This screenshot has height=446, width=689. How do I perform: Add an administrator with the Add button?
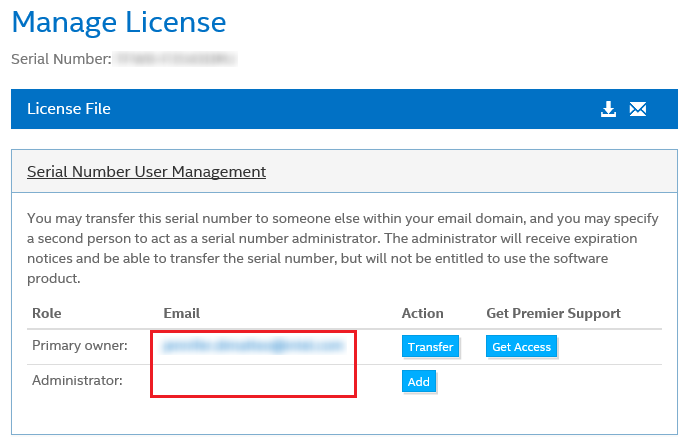click(419, 381)
